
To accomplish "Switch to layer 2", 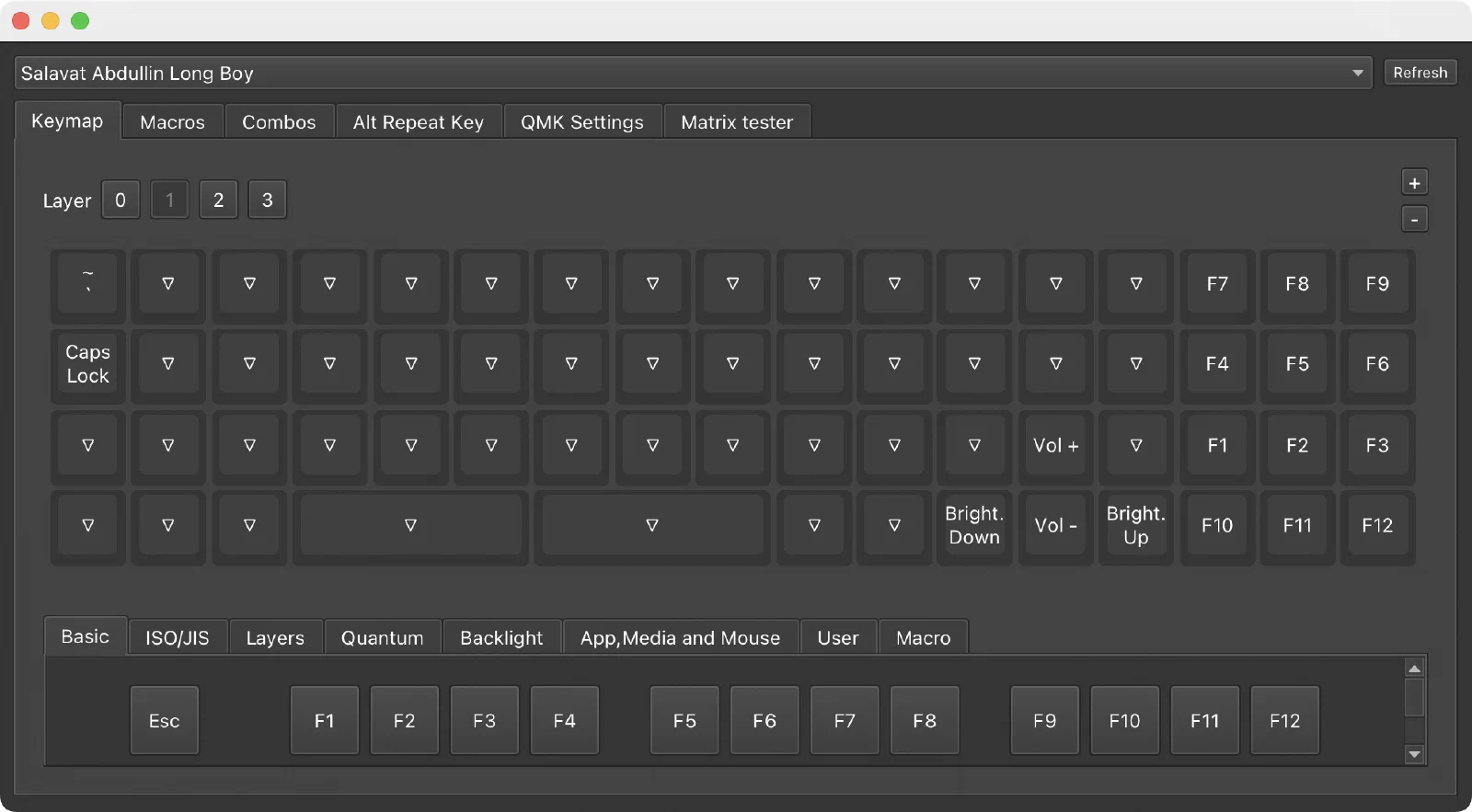I will [x=219, y=200].
